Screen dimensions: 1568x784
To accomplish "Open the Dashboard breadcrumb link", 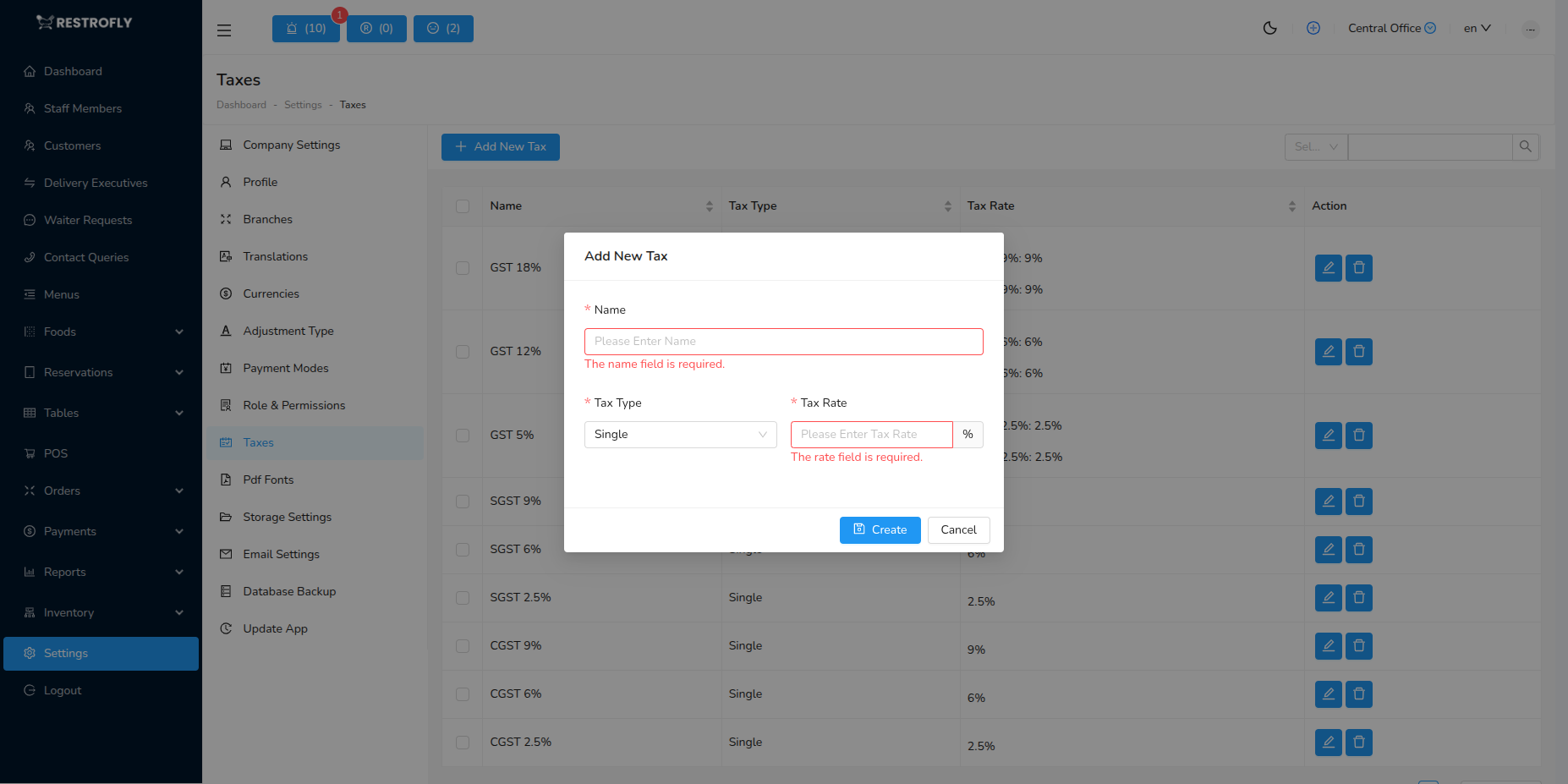I will pyautogui.click(x=241, y=104).
